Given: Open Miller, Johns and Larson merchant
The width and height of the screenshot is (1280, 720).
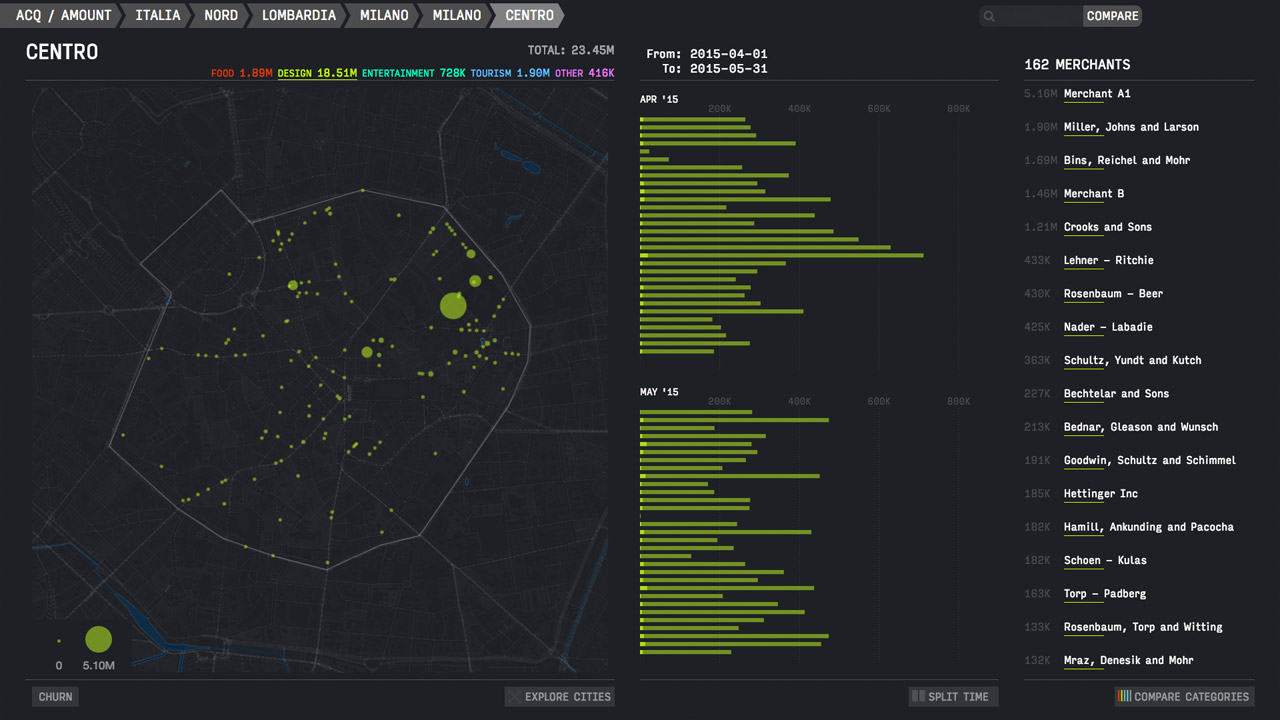Looking at the screenshot, I should tap(1131, 127).
